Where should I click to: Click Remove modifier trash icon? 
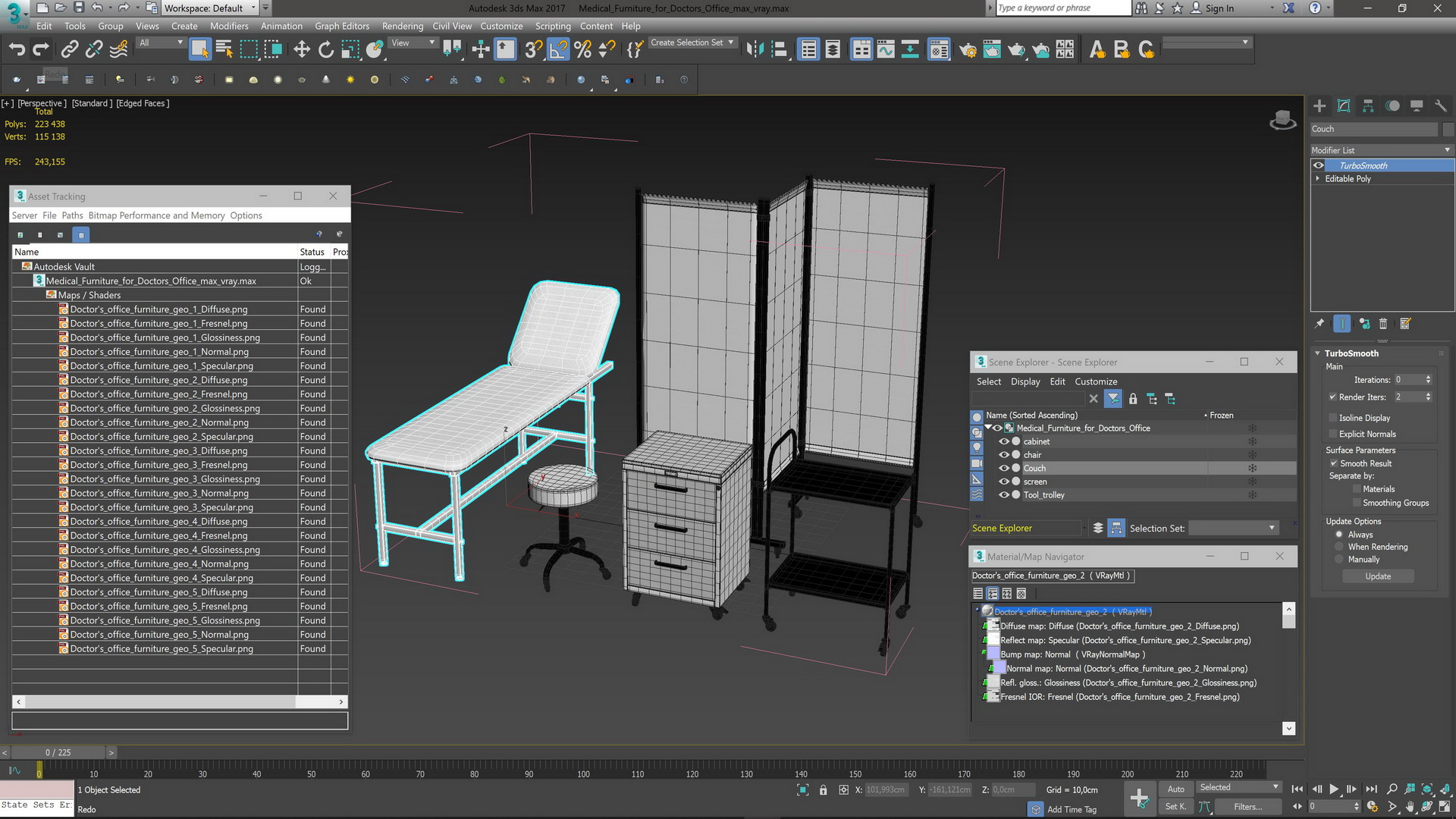1383,324
